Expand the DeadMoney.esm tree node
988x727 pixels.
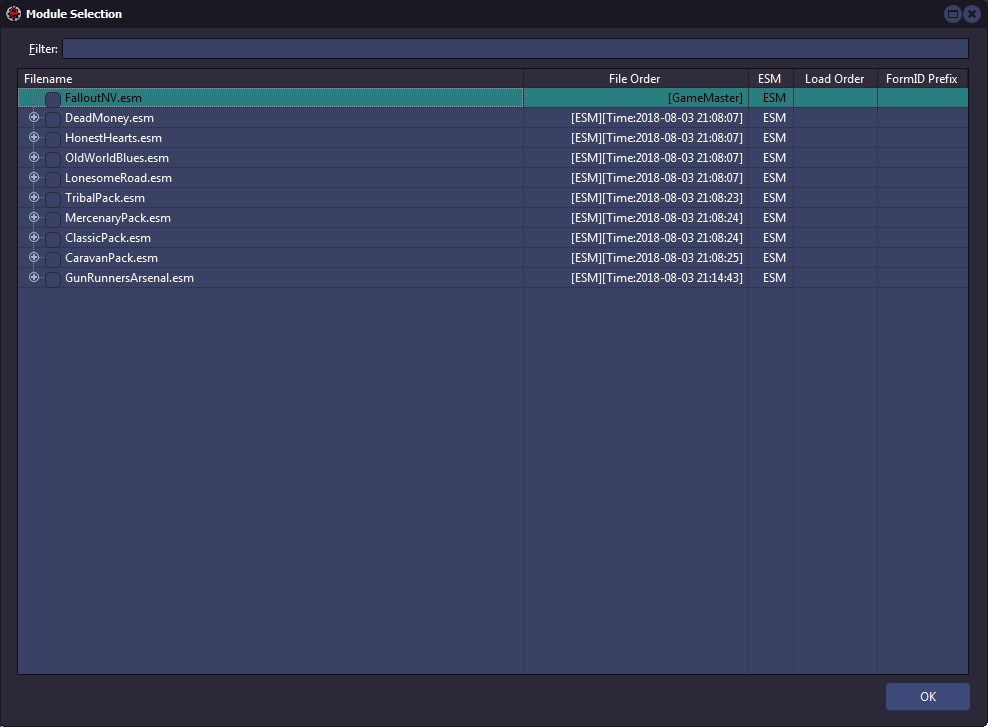pyautogui.click(x=34, y=117)
